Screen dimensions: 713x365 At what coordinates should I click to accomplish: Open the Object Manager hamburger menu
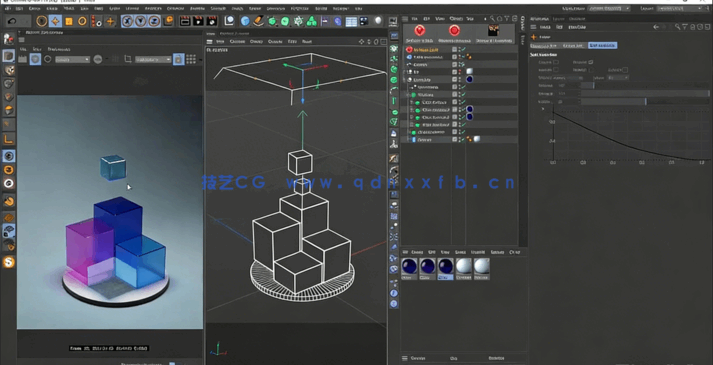click(405, 19)
